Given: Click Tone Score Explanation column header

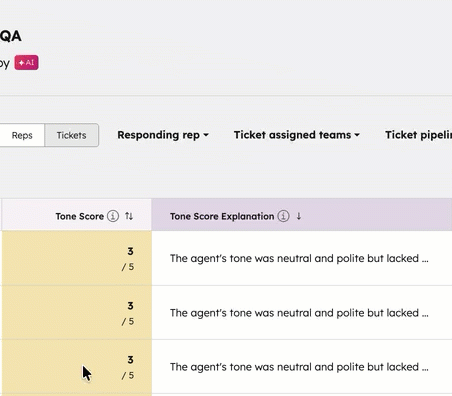Looking at the screenshot, I should point(302,215).
